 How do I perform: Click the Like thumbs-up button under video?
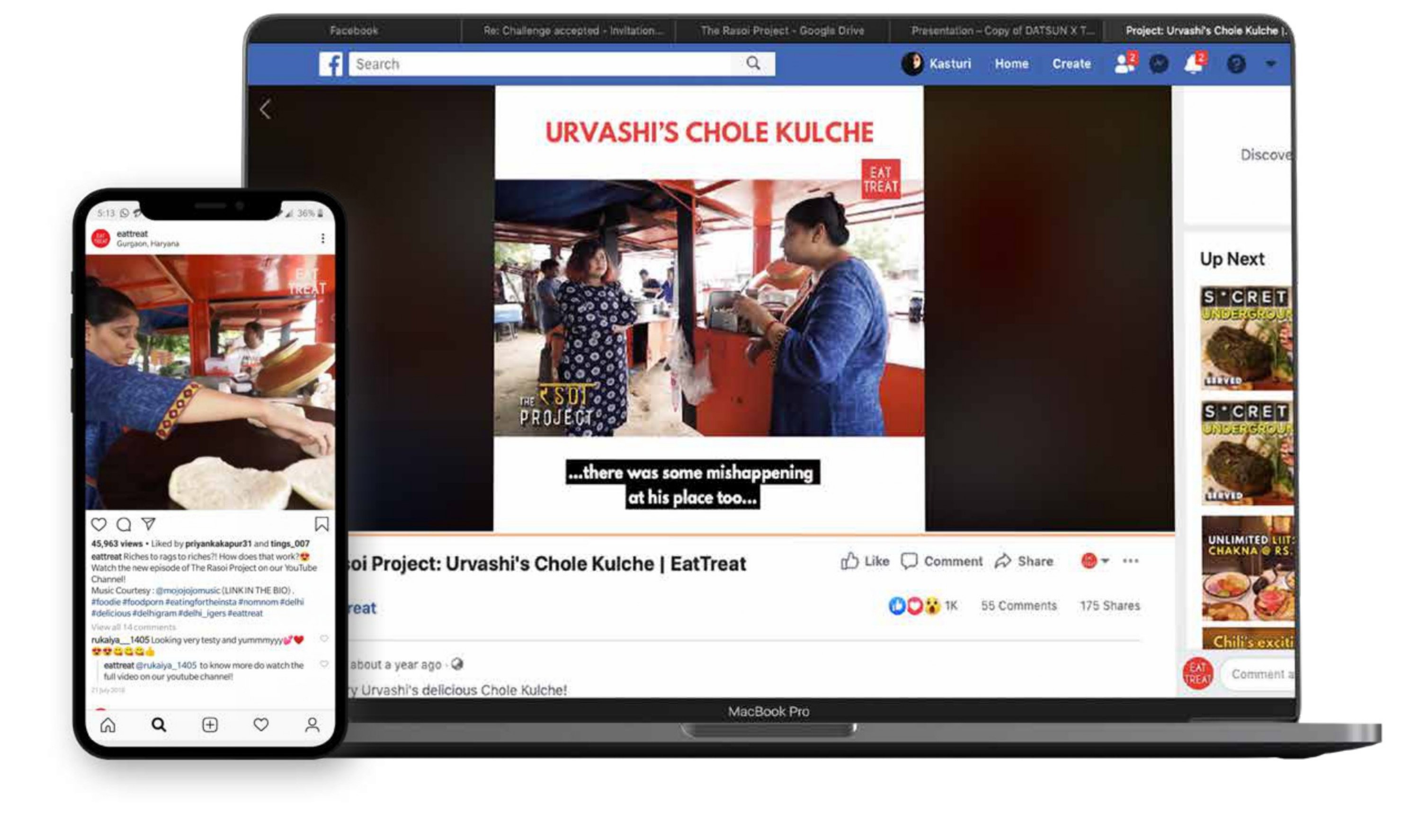tap(865, 562)
